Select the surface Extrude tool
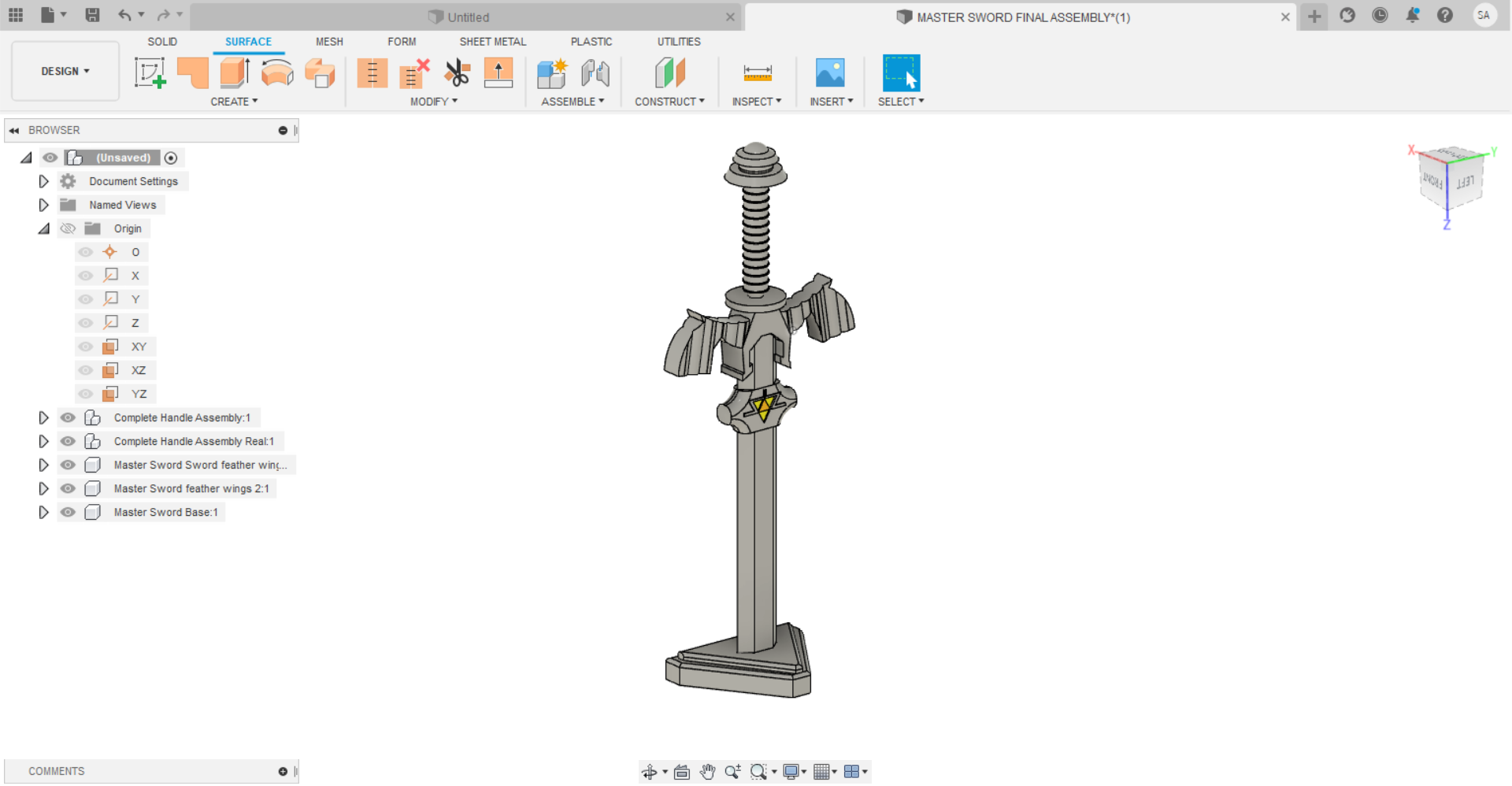1512x786 pixels. (x=235, y=73)
